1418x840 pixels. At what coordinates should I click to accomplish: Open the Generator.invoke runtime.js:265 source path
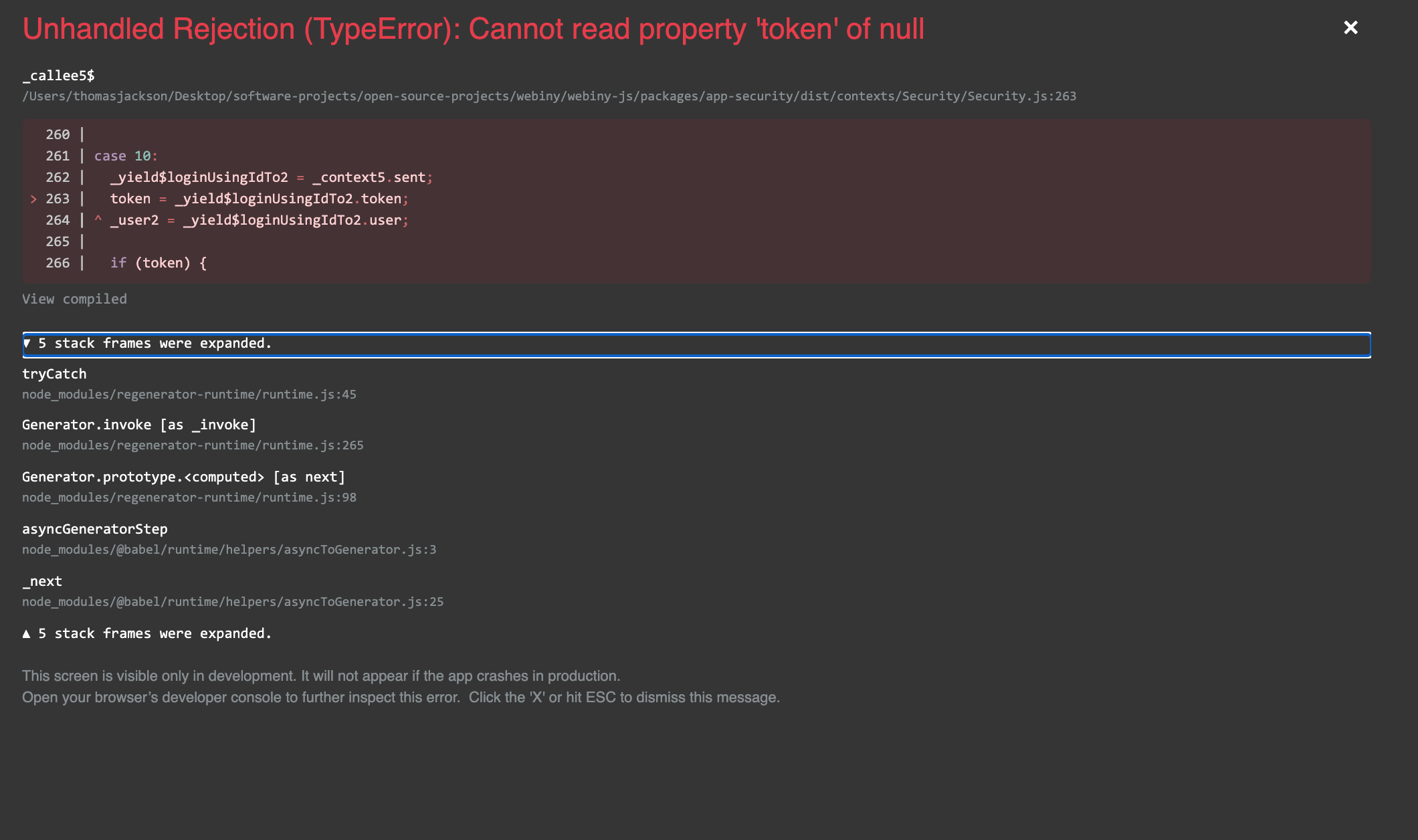pos(193,445)
